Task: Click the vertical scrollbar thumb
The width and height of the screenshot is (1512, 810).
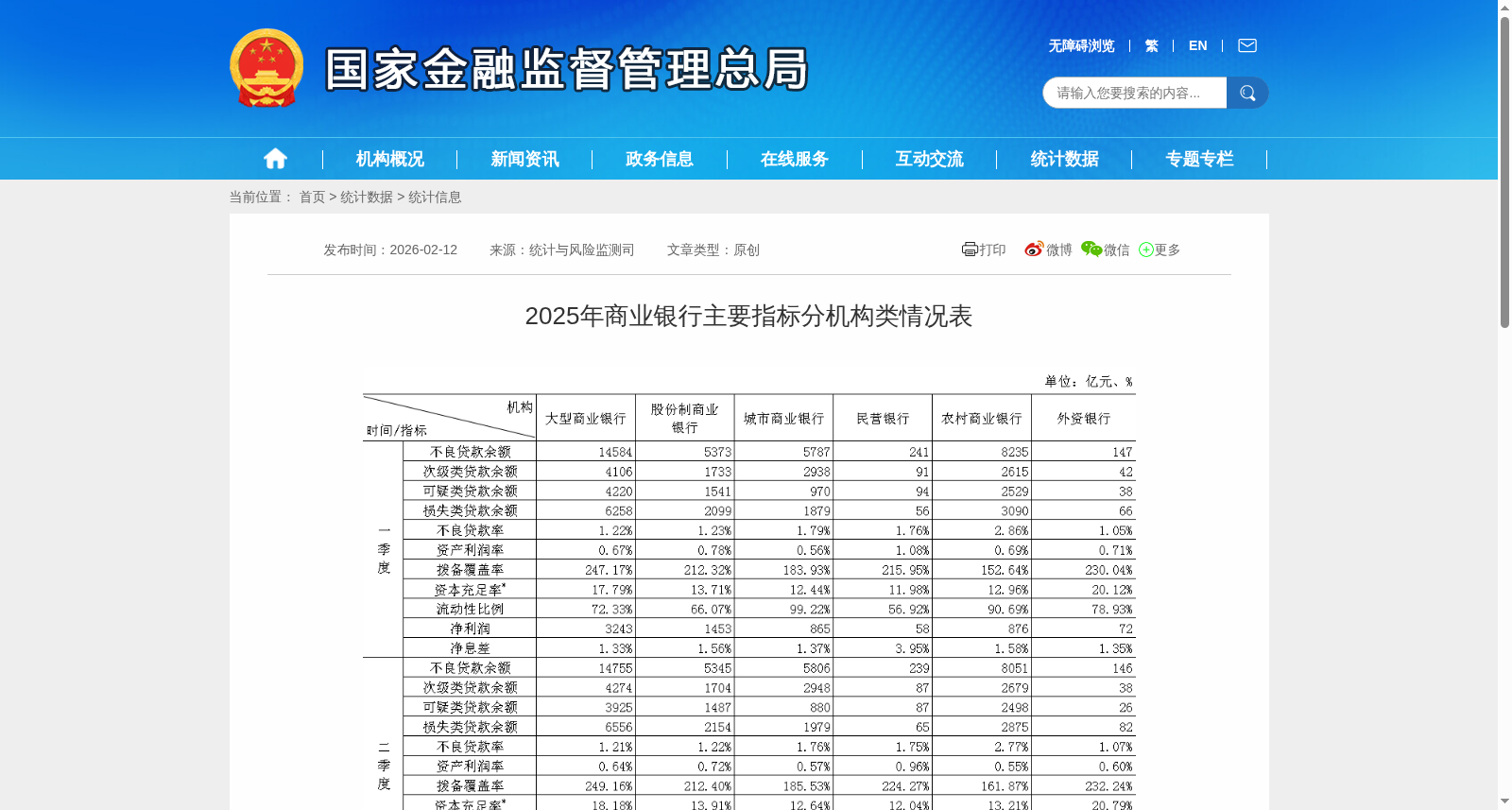Action: pyautogui.click(x=1504, y=170)
